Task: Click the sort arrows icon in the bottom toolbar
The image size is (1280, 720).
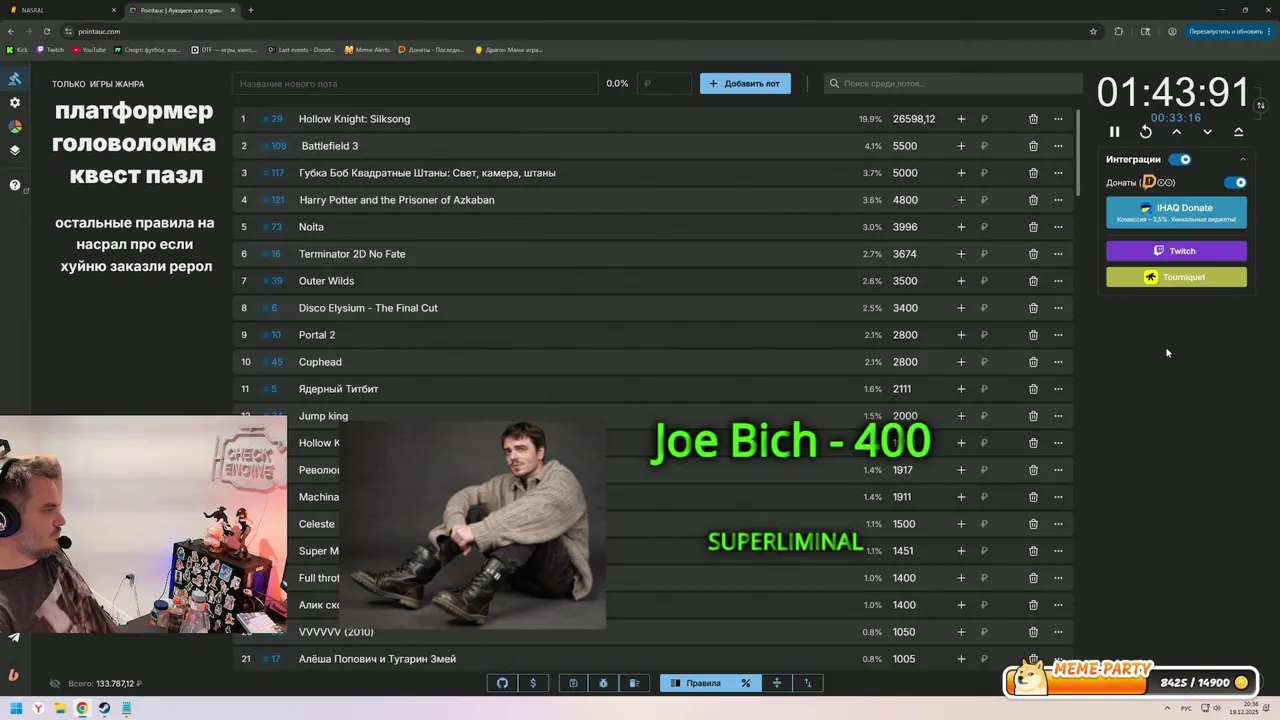Action: point(808,683)
